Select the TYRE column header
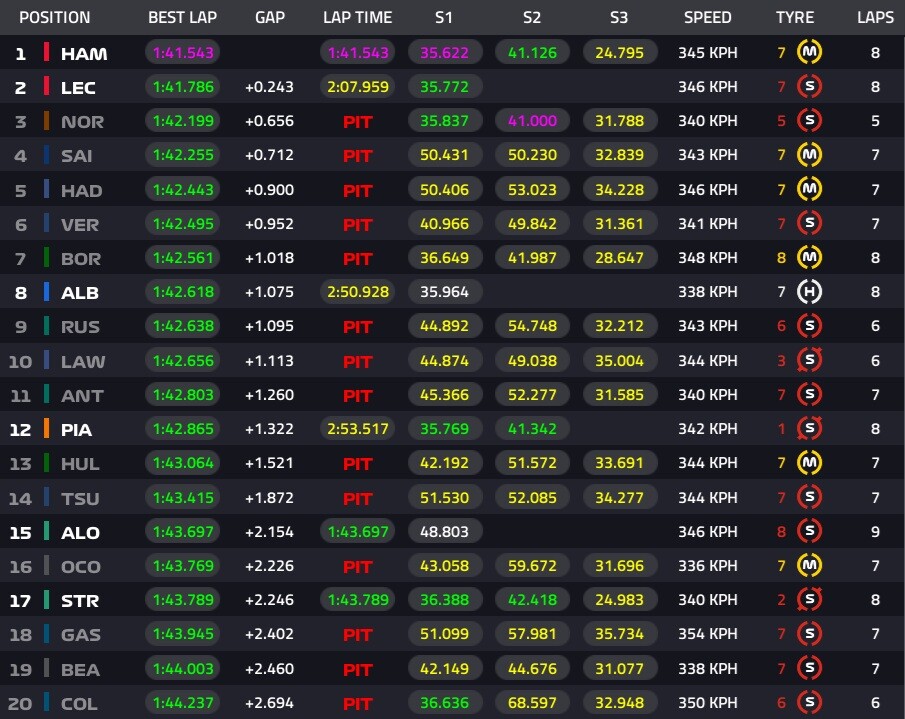 795,17
